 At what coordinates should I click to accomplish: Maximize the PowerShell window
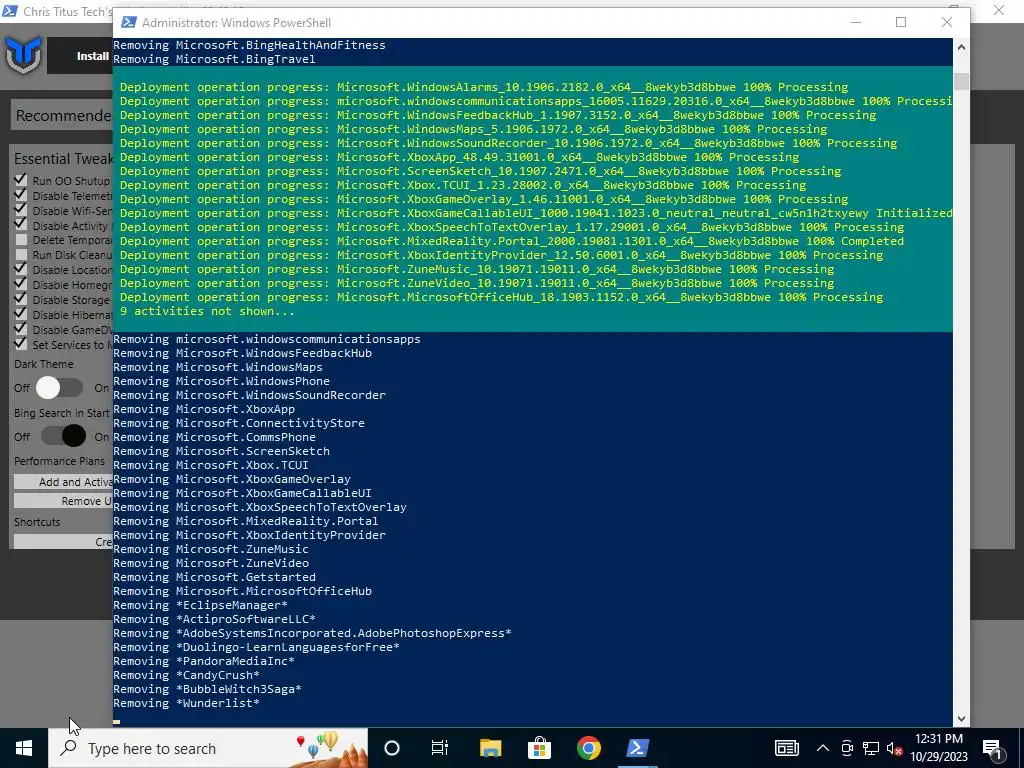coord(901,22)
